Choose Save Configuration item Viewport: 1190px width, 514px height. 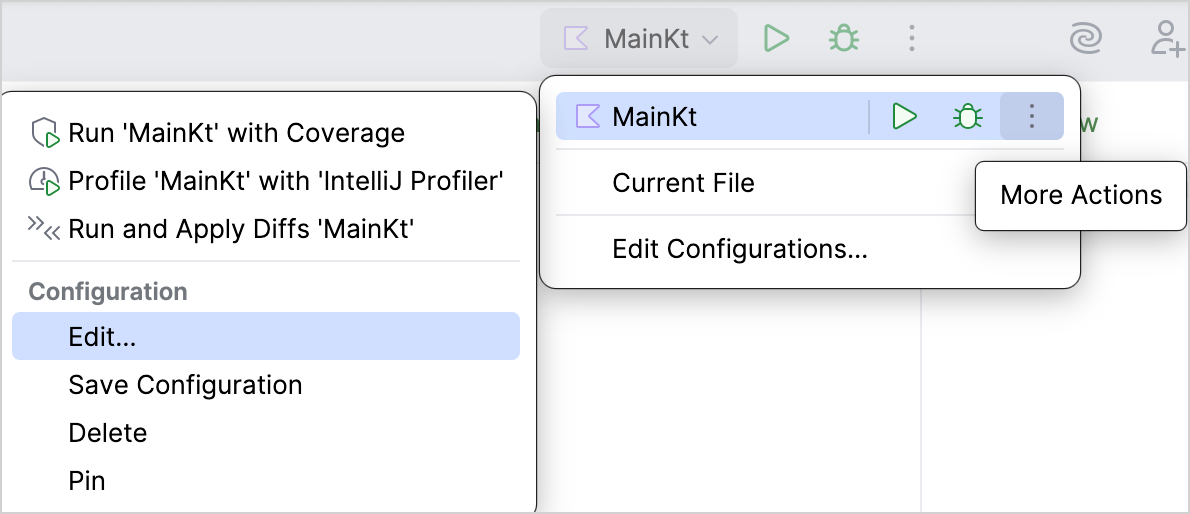click(266, 385)
